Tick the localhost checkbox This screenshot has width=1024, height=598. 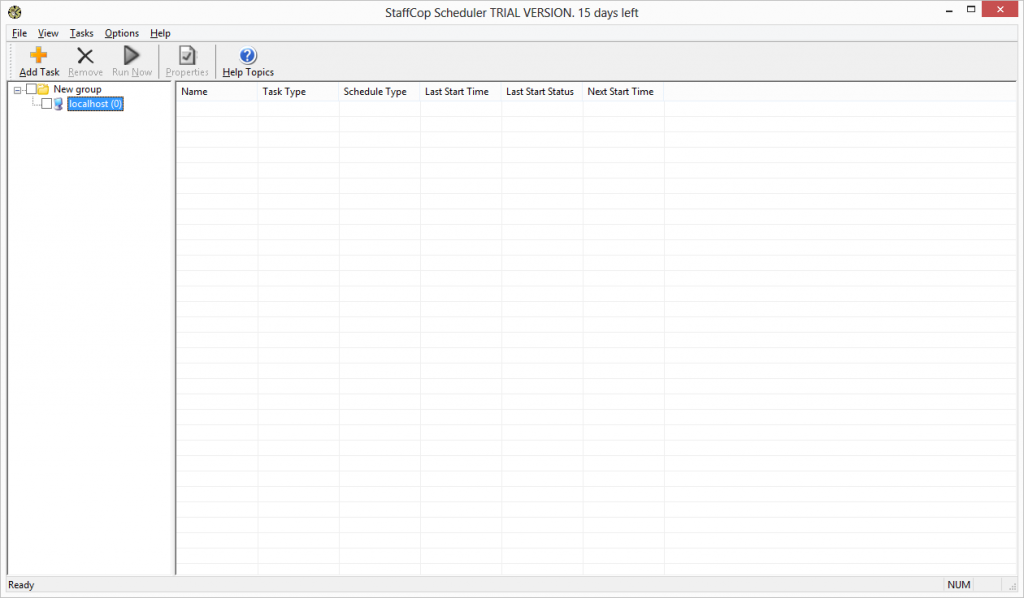click(x=46, y=104)
